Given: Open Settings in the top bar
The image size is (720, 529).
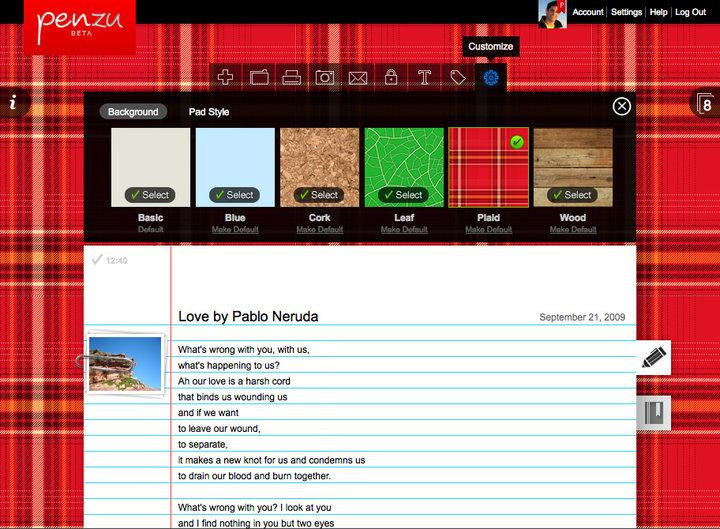Looking at the screenshot, I should point(626,12).
